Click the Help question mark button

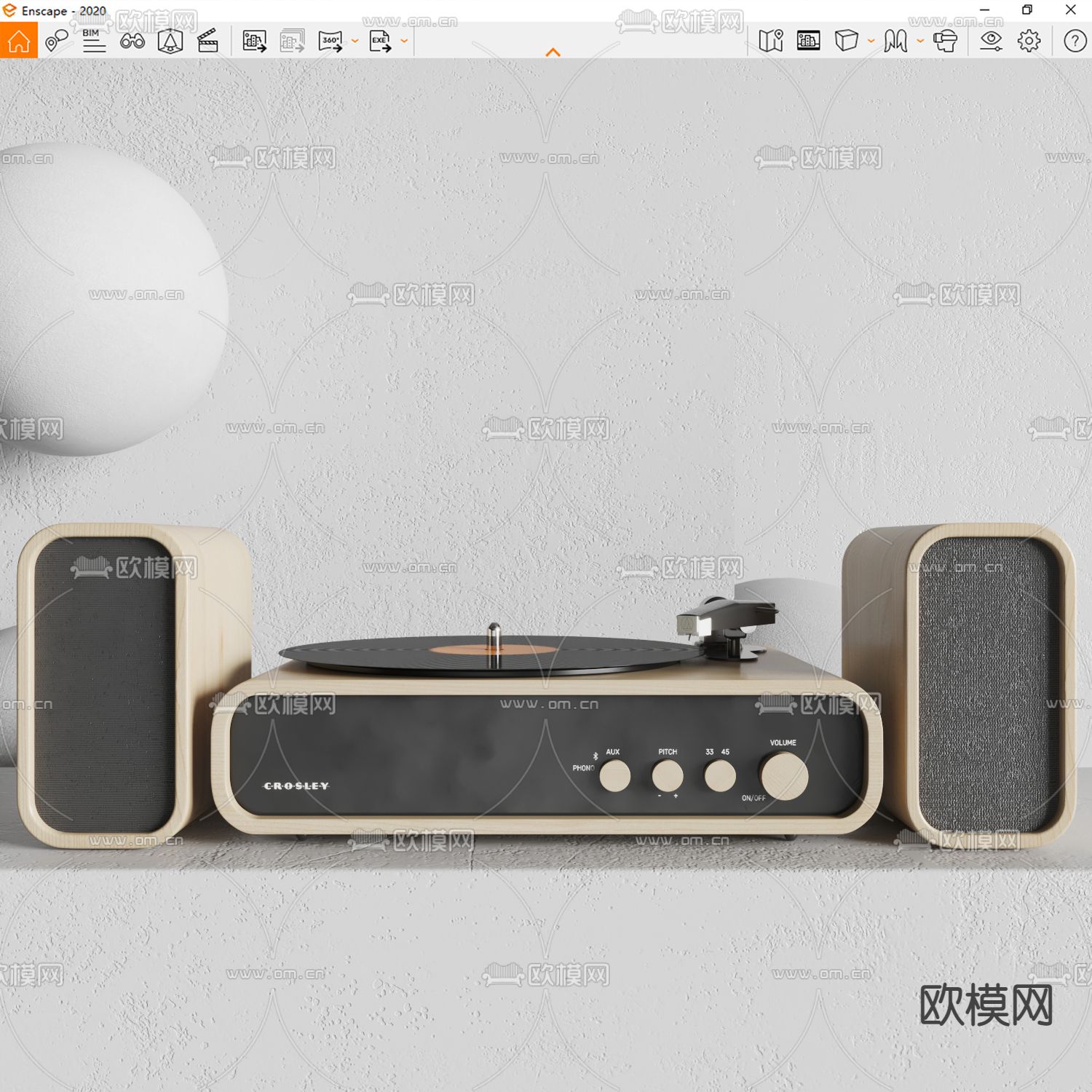tap(1074, 41)
